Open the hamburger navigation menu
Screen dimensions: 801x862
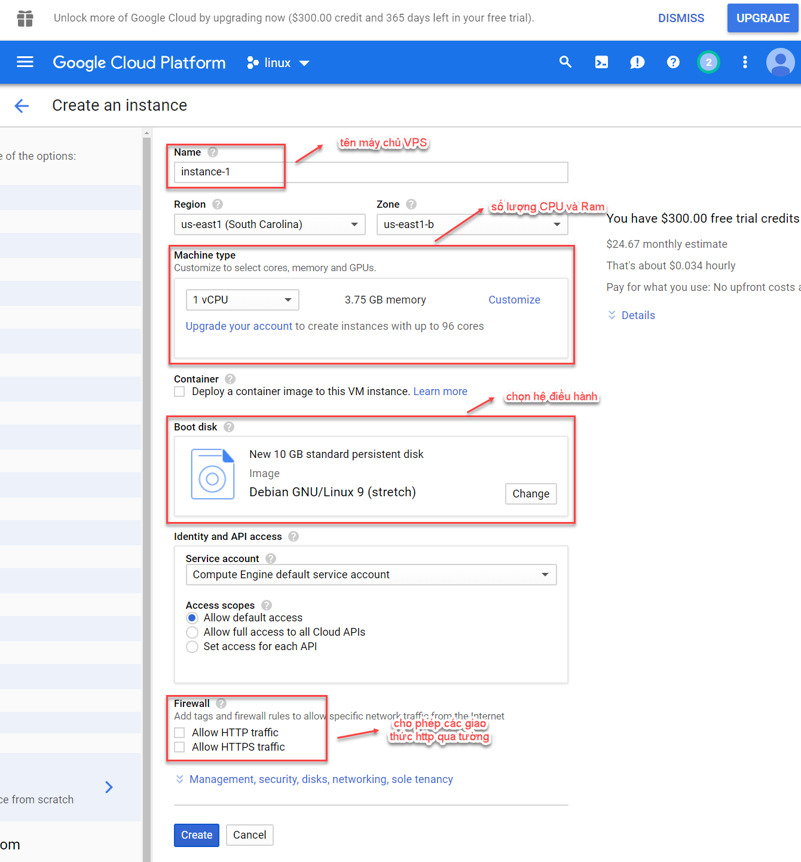click(25, 62)
